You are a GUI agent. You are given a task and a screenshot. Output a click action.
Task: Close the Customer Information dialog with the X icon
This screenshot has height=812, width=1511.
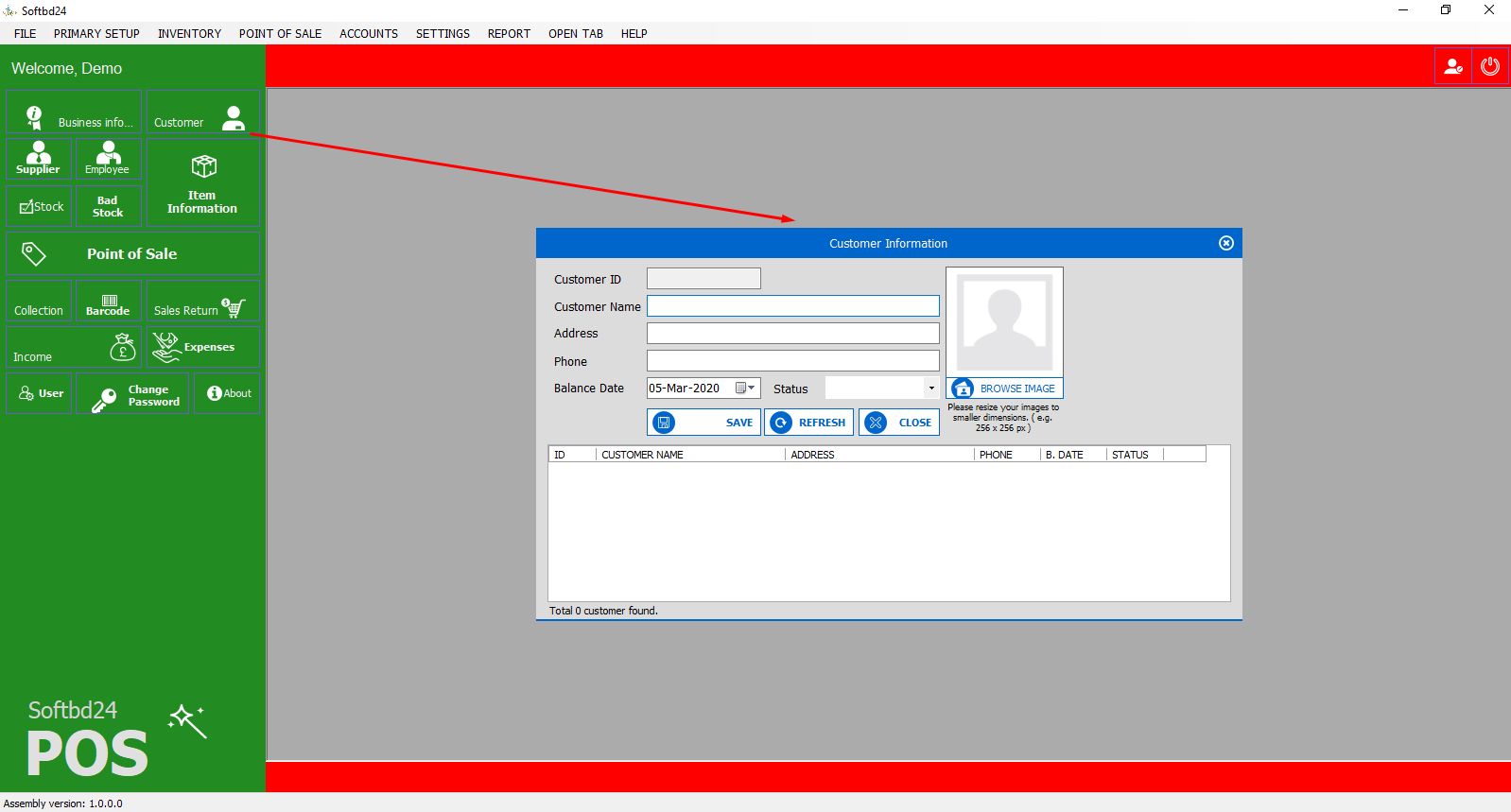point(1226,243)
